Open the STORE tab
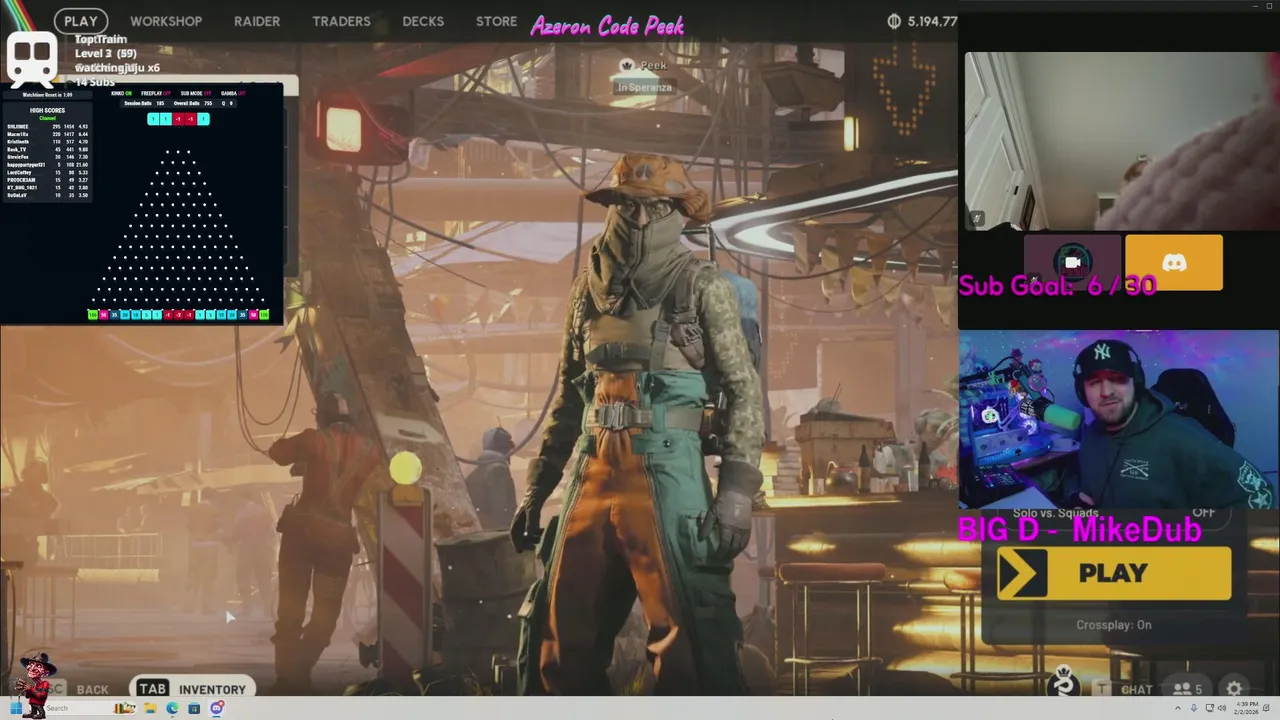 [496, 21]
